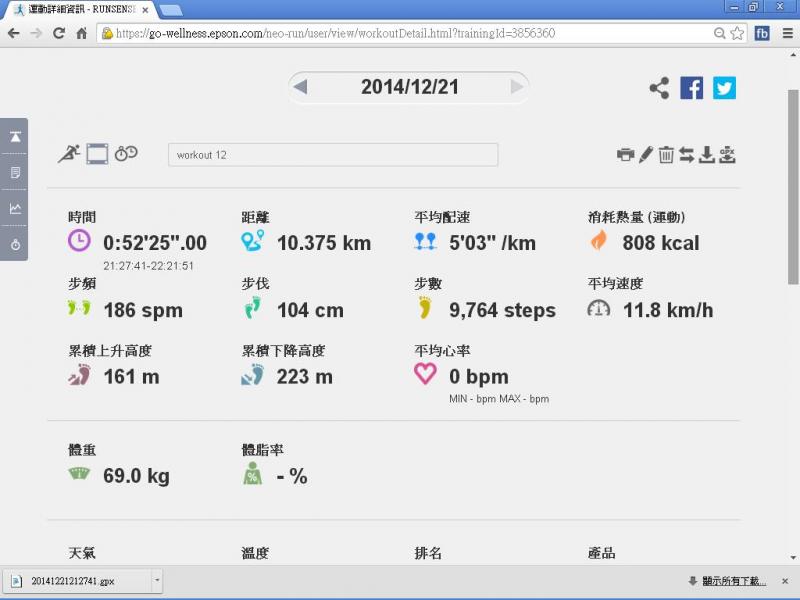
Task: Click the steps value 9,764 steps
Action: pos(503,310)
